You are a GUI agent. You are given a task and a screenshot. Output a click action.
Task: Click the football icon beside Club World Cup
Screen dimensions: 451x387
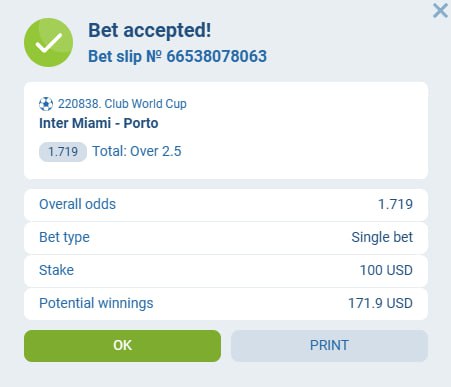click(46, 104)
